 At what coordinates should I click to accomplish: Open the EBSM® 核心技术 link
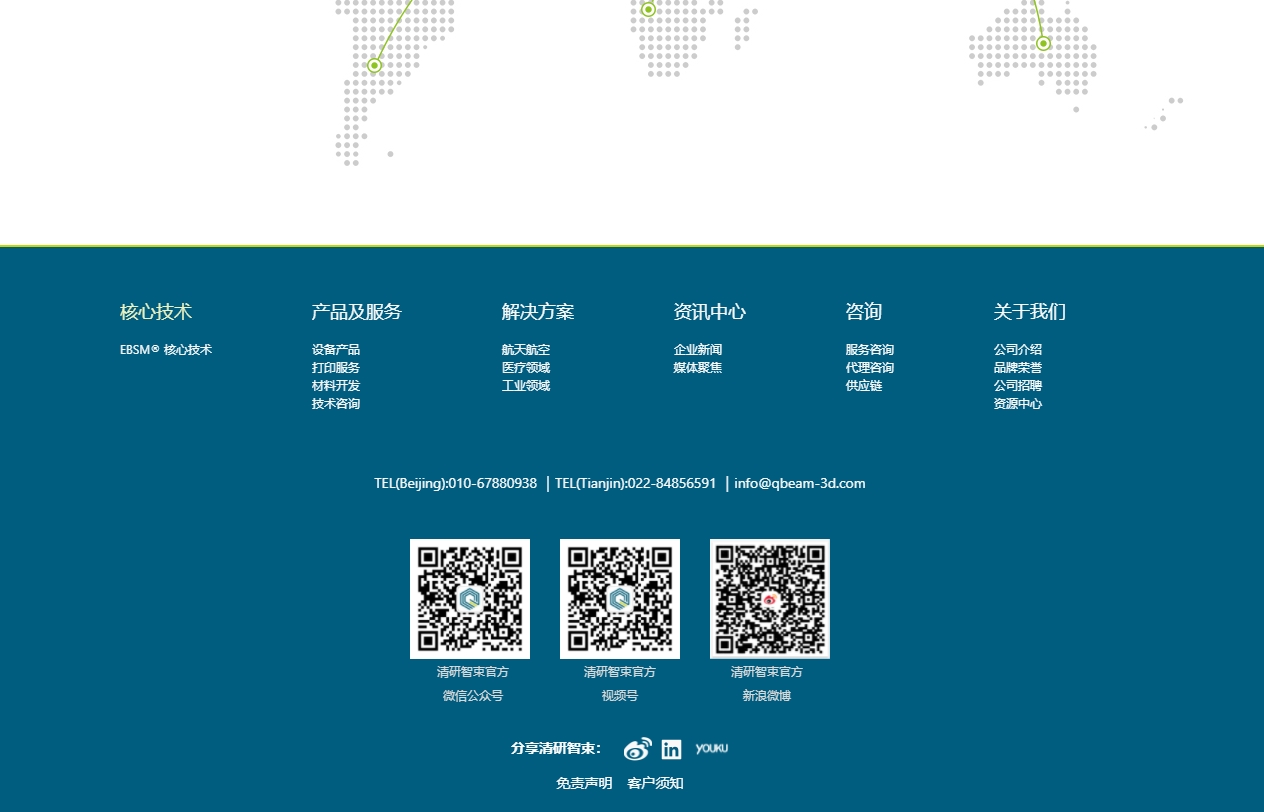(x=165, y=349)
